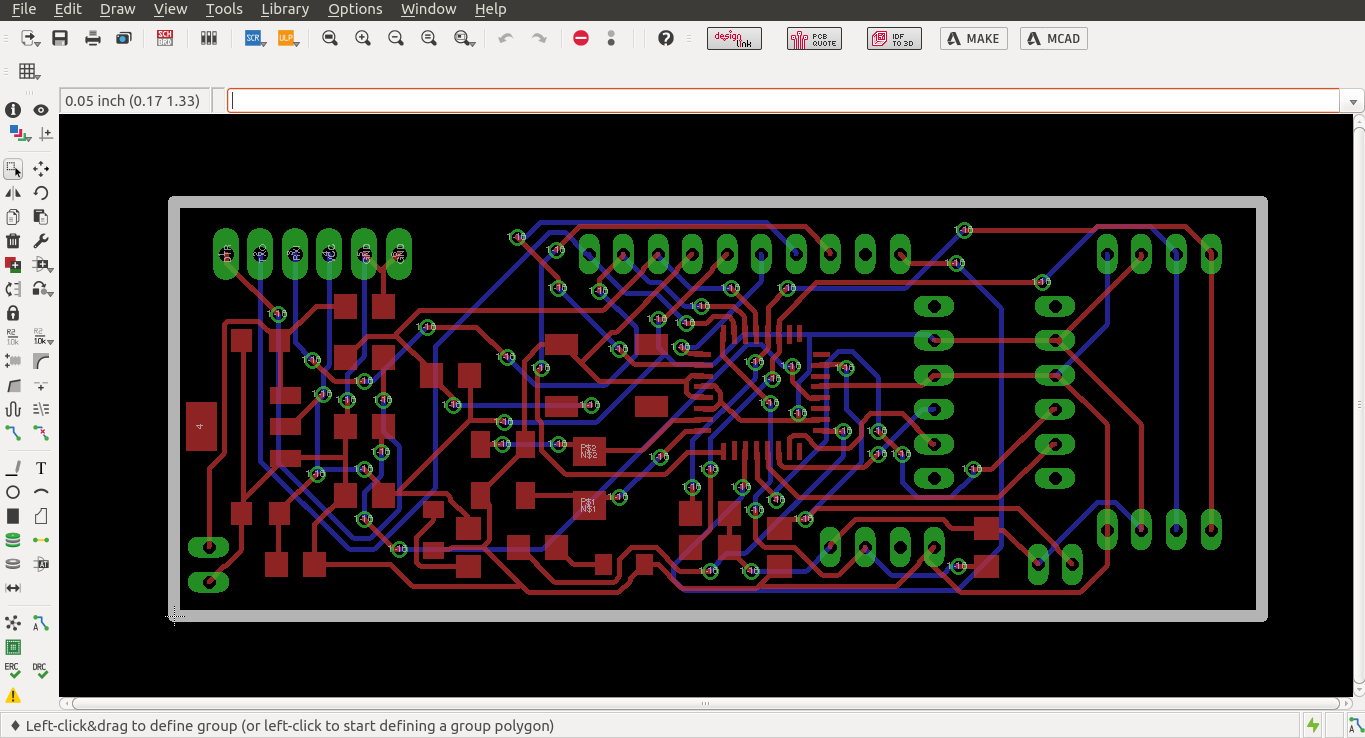1365x738 pixels.
Task: Expand the command history dropdown arrow
Action: (1353, 102)
